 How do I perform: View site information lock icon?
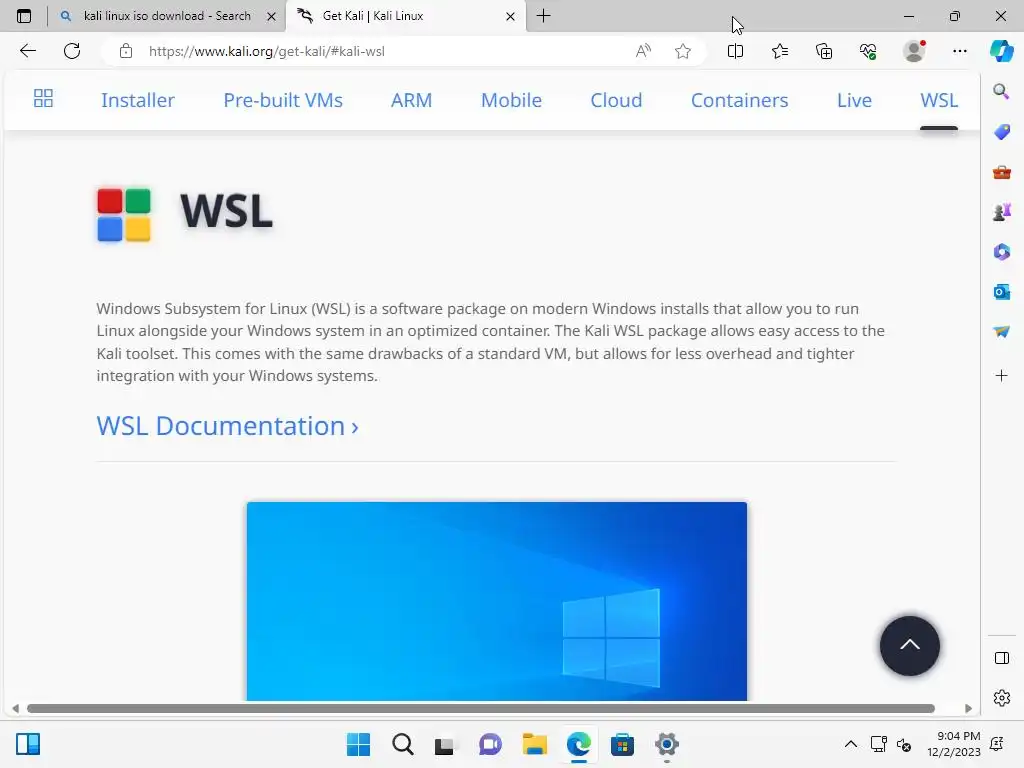[126, 51]
